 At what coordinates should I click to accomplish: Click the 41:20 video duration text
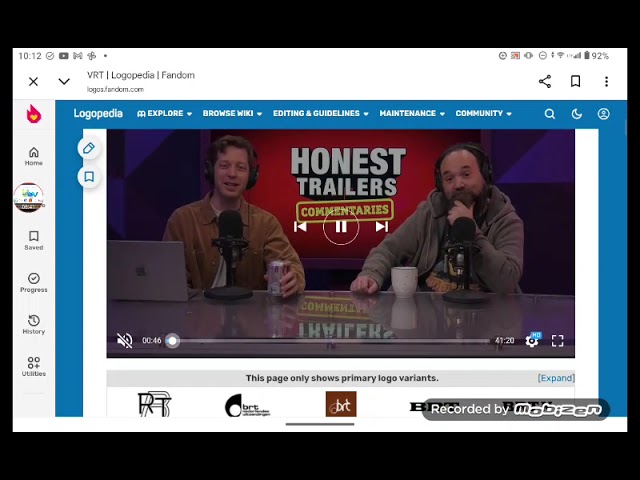tap(504, 340)
